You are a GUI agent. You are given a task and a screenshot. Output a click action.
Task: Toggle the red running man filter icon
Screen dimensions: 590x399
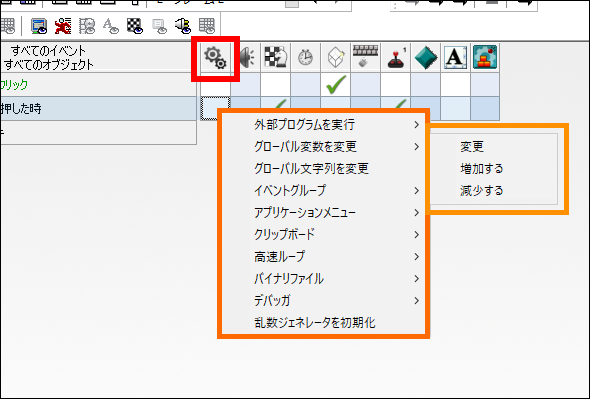pyautogui.click(x=63, y=26)
